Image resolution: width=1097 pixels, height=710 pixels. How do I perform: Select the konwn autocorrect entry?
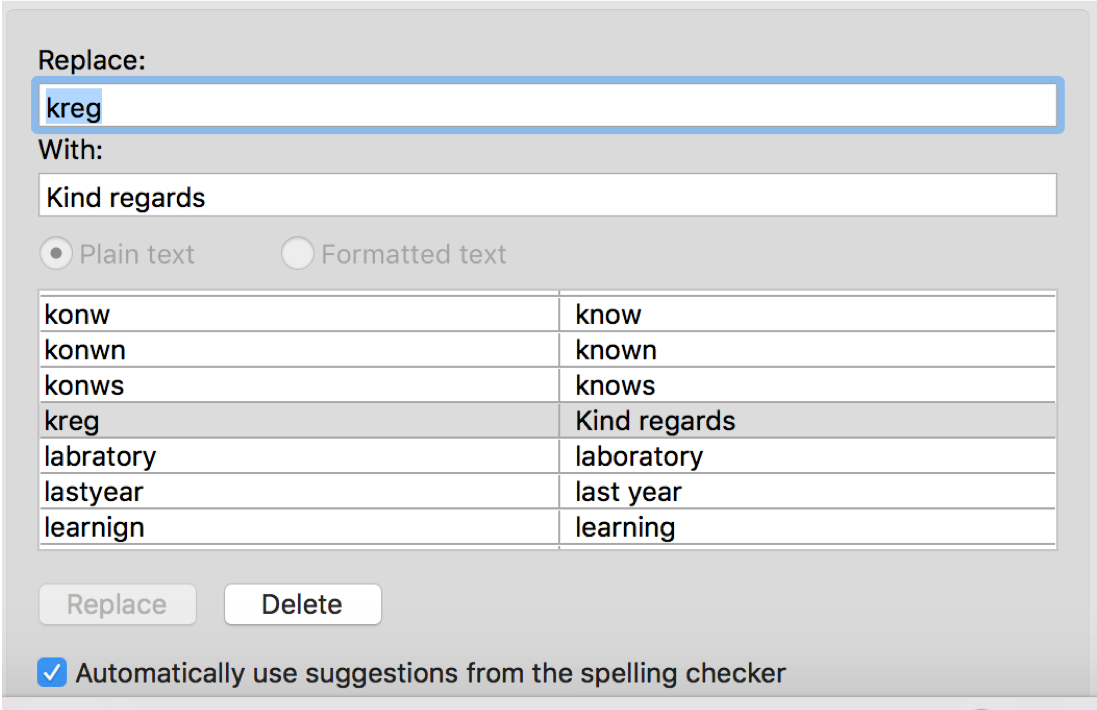(85, 350)
